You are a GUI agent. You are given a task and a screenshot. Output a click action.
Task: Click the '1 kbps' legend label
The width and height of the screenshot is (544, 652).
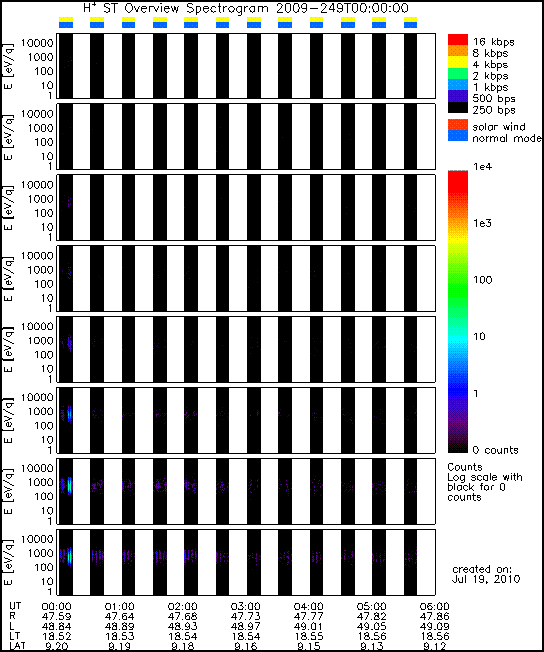(490, 87)
